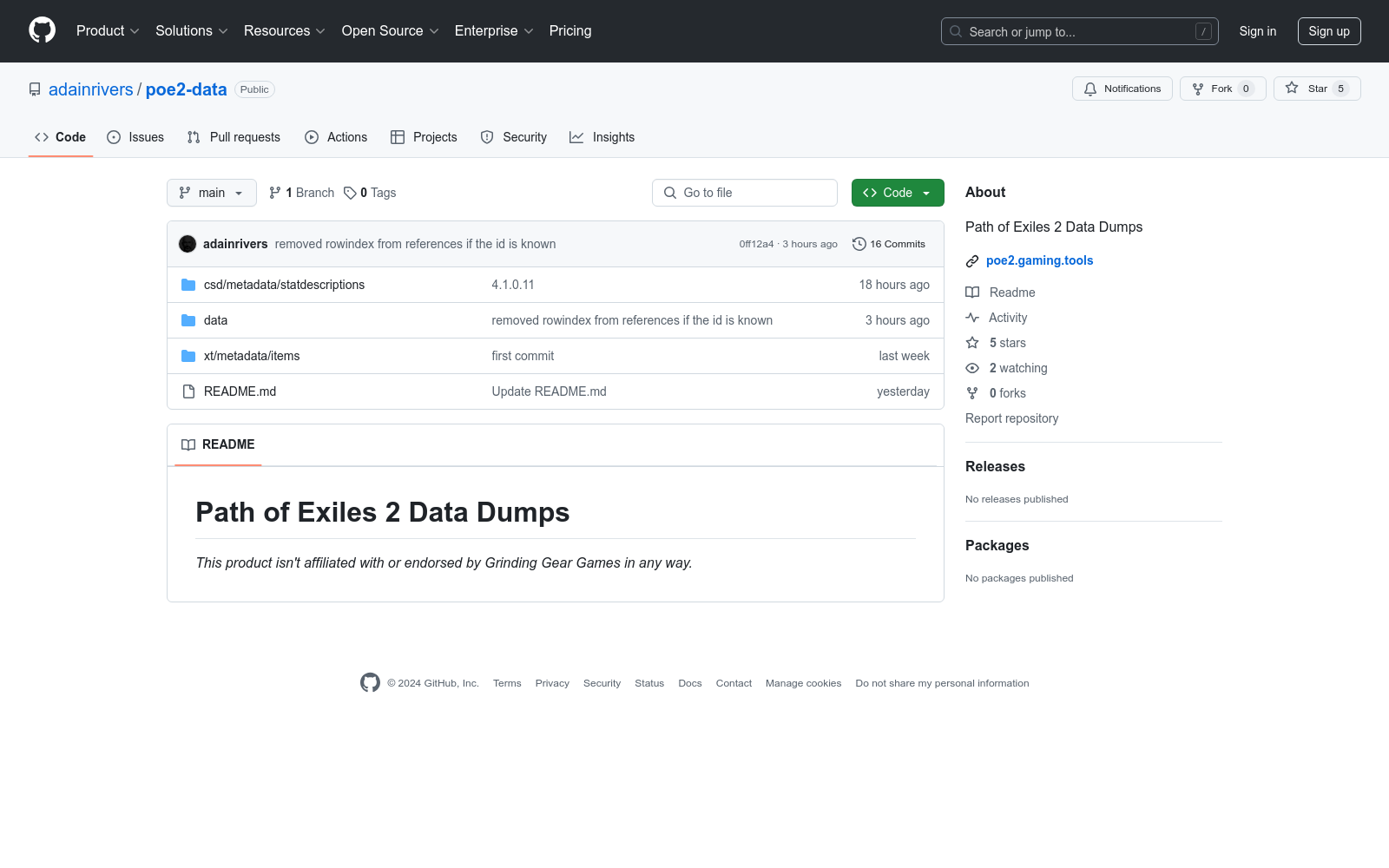This screenshot has width=1389, height=868.
Task: Open the poe2-data repository link
Action: pyautogui.click(x=187, y=89)
